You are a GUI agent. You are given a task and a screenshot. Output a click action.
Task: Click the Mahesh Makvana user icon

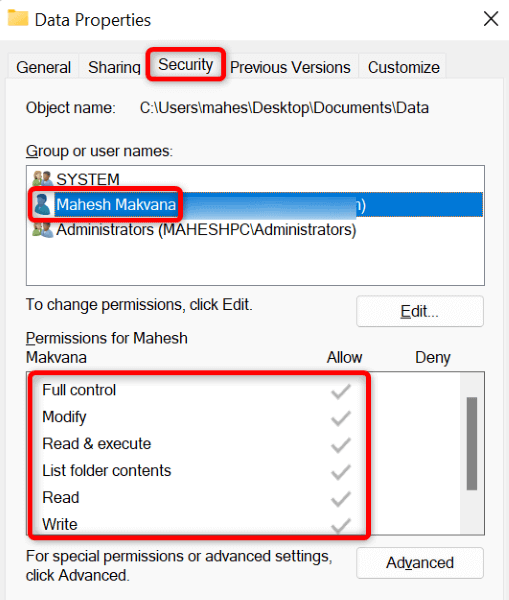pos(42,204)
